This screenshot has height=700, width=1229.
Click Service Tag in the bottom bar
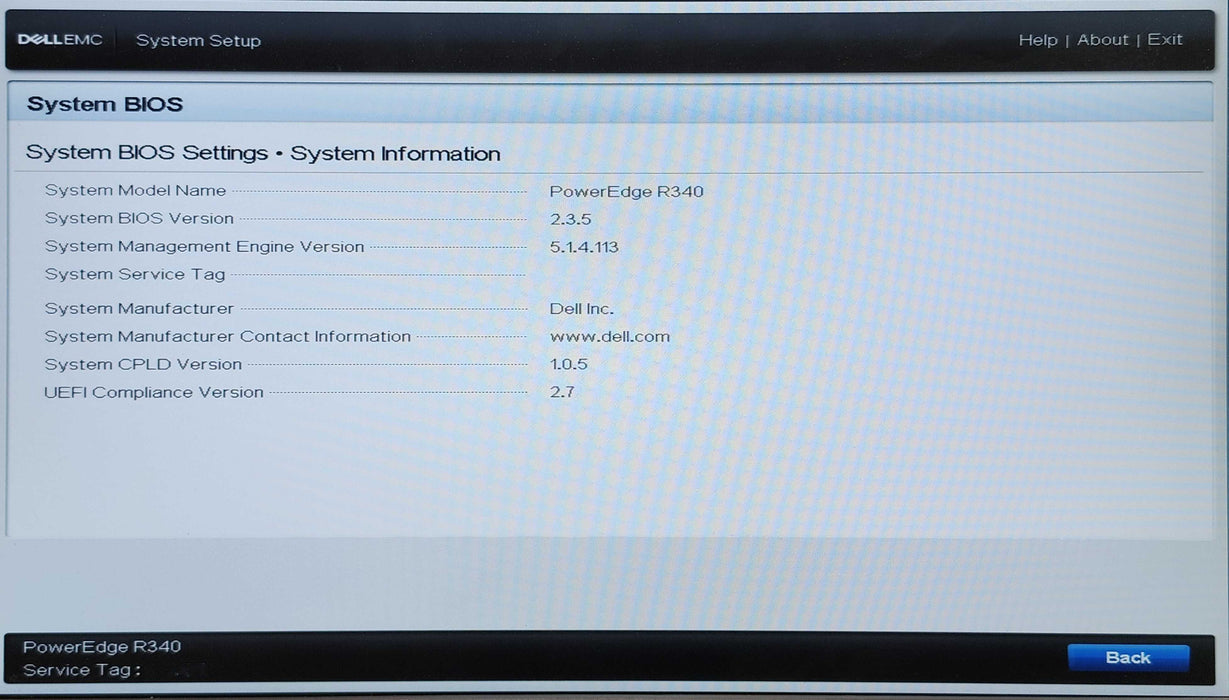(x=82, y=670)
